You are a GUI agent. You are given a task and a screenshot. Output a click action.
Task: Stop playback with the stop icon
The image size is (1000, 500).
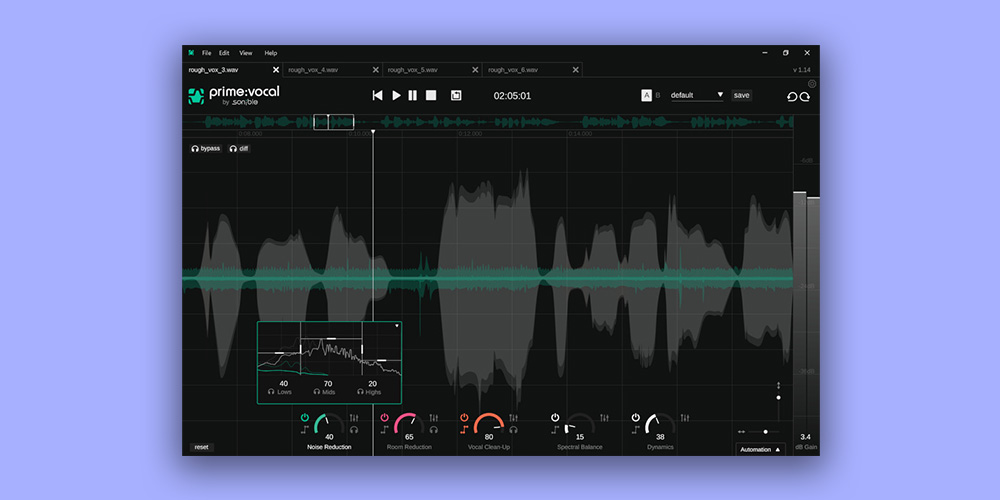click(x=431, y=96)
